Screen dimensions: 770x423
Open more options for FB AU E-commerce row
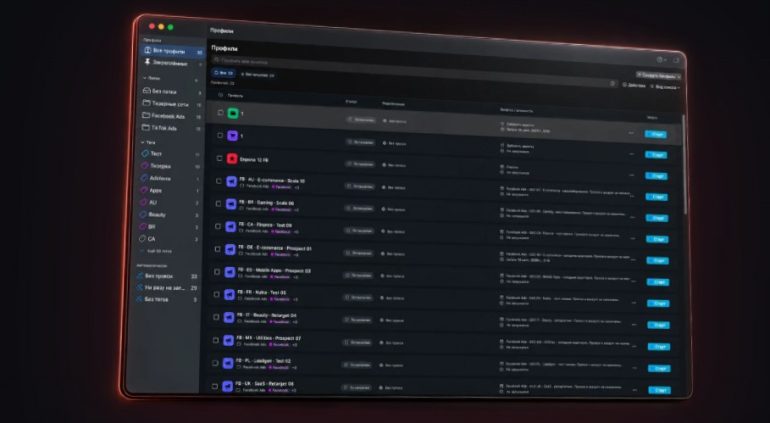(632, 196)
